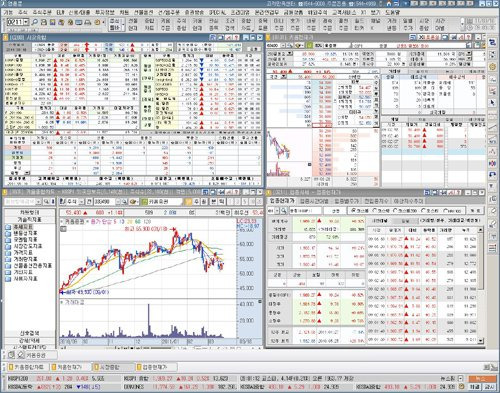500x393 pixels.
Task: Click the horizontal lines icon in right sidebar
Action: click(493, 248)
